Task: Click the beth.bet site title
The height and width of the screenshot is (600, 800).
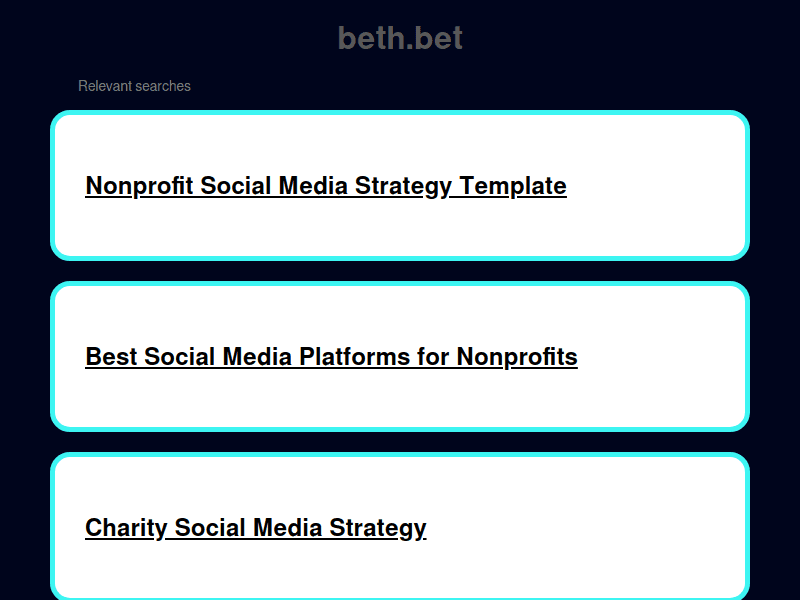Action: [x=399, y=37]
